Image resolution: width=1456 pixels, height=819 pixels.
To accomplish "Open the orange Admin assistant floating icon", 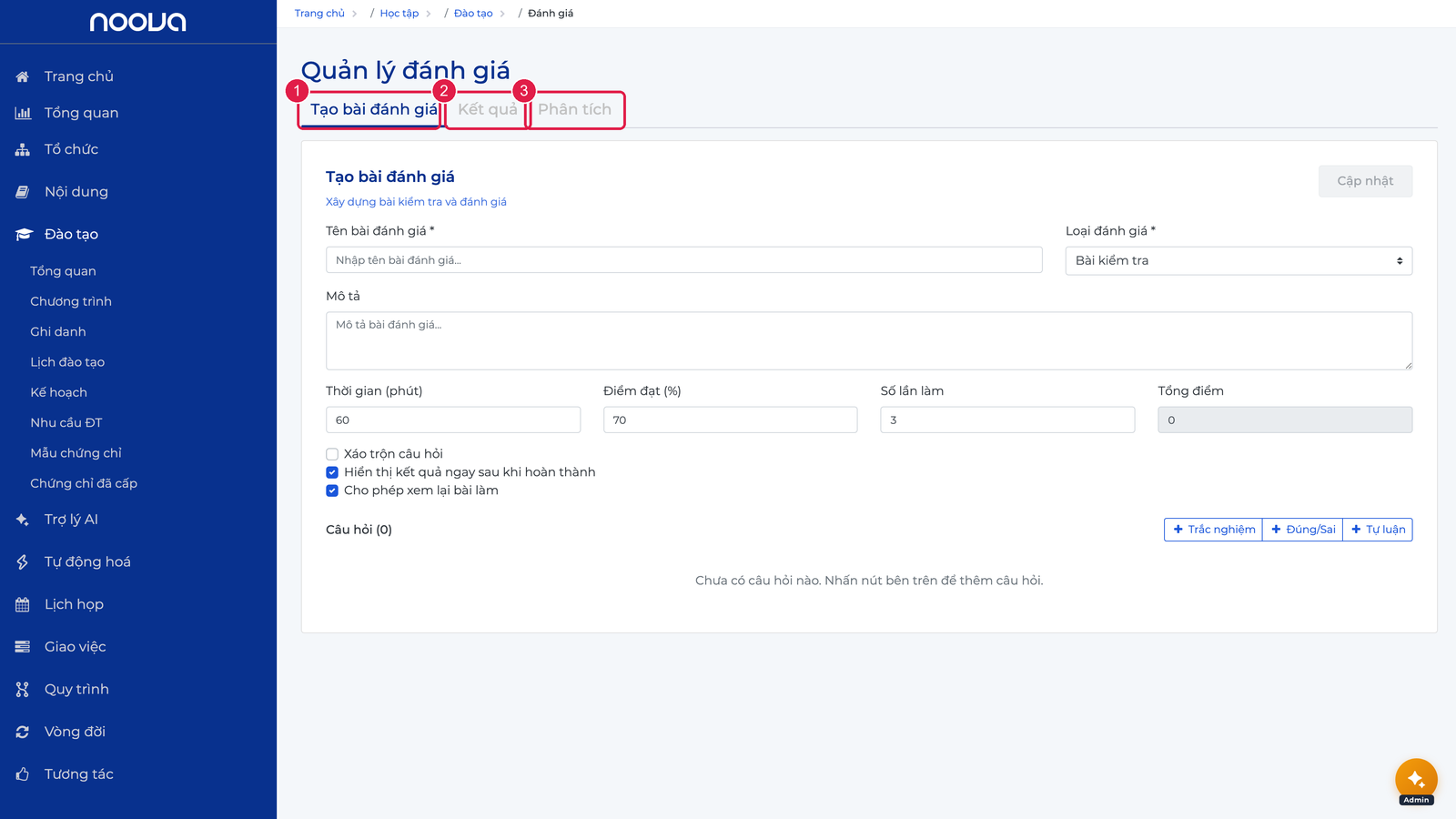I will 1416,780.
